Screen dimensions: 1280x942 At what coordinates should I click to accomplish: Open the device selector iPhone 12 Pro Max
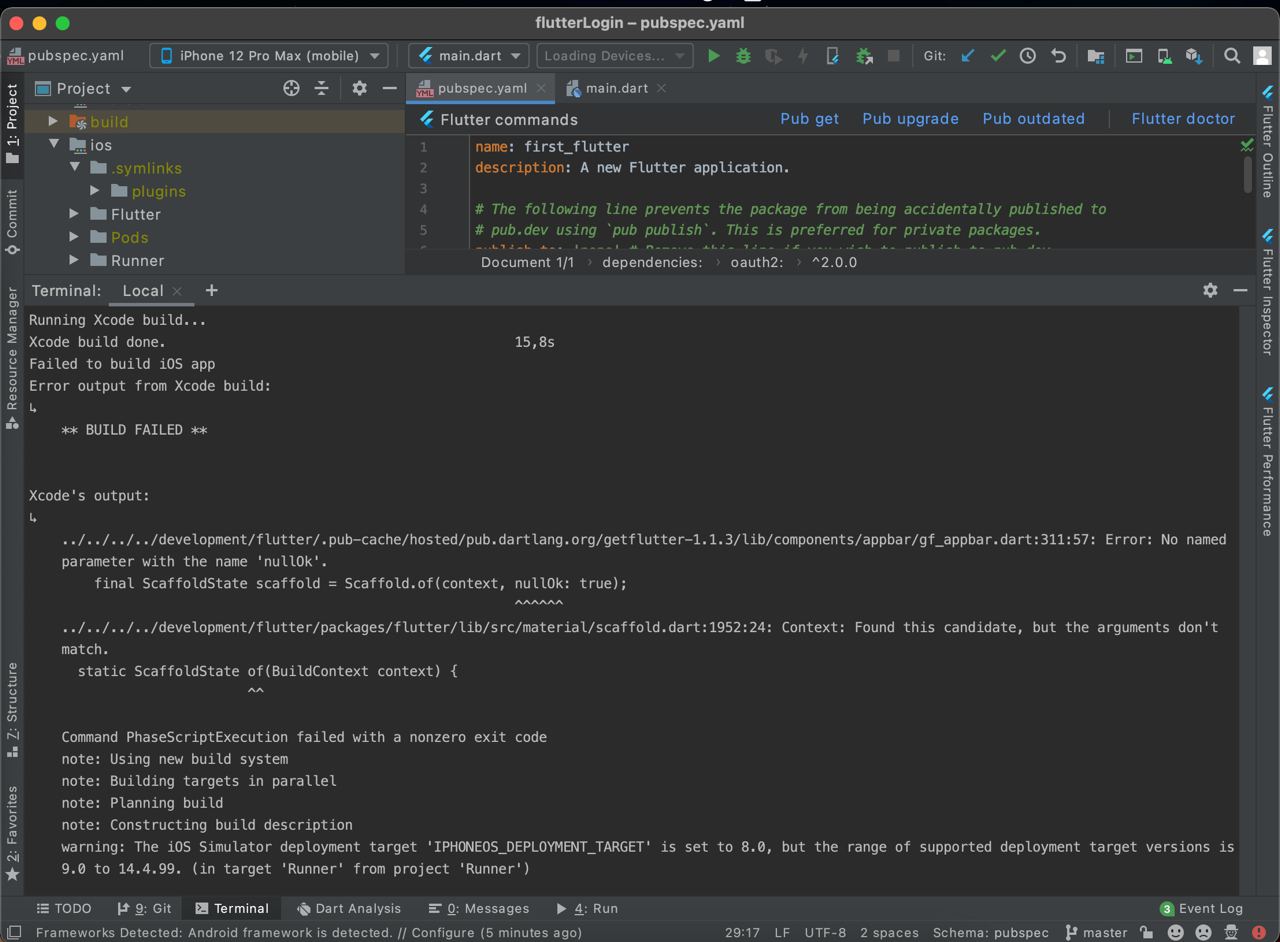pos(269,56)
